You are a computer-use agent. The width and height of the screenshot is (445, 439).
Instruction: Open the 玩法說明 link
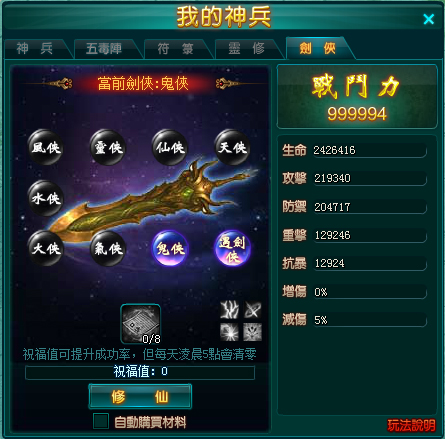[x=411, y=425]
